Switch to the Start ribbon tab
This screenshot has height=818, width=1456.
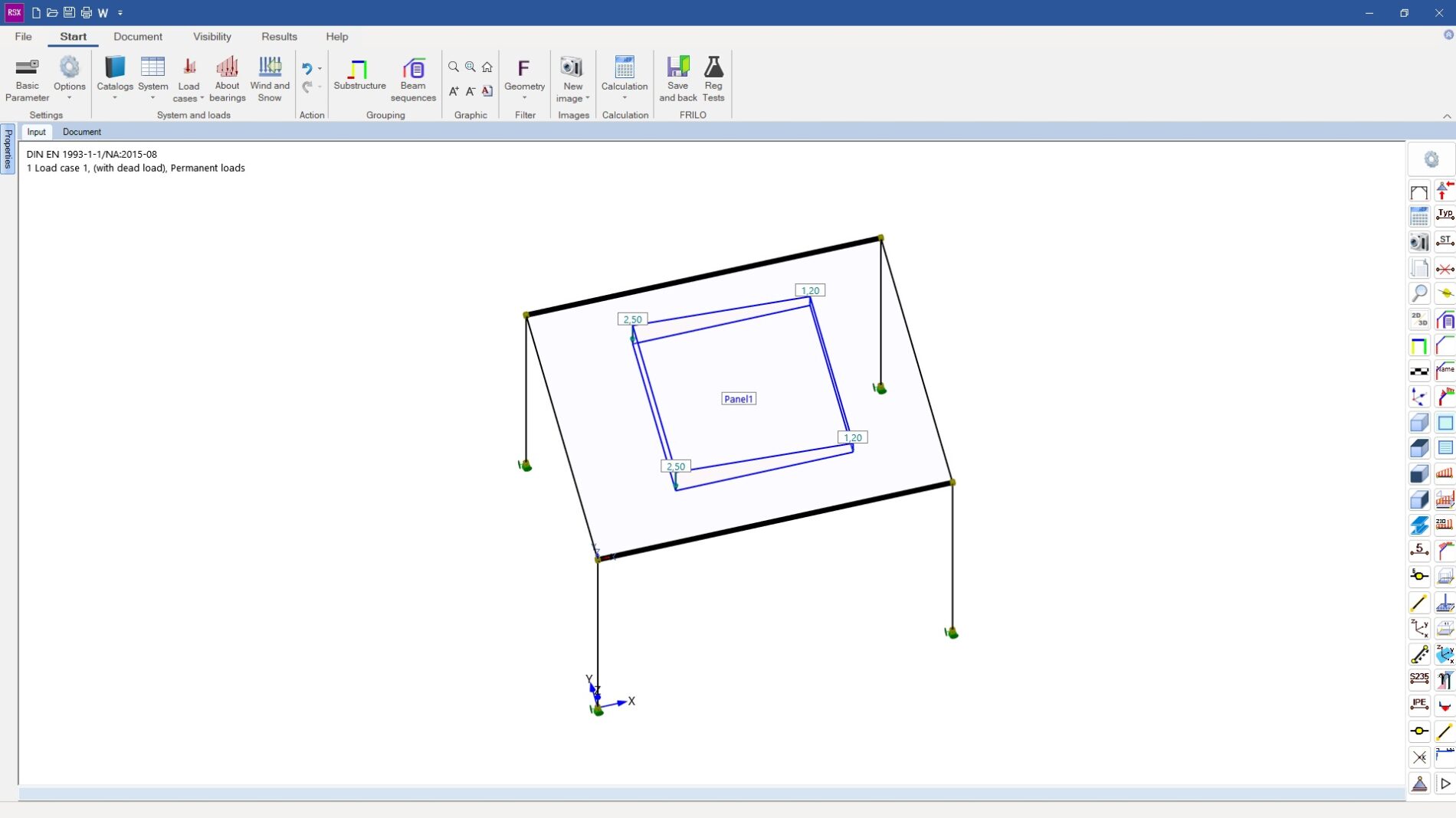pyautogui.click(x=73, y=37)
